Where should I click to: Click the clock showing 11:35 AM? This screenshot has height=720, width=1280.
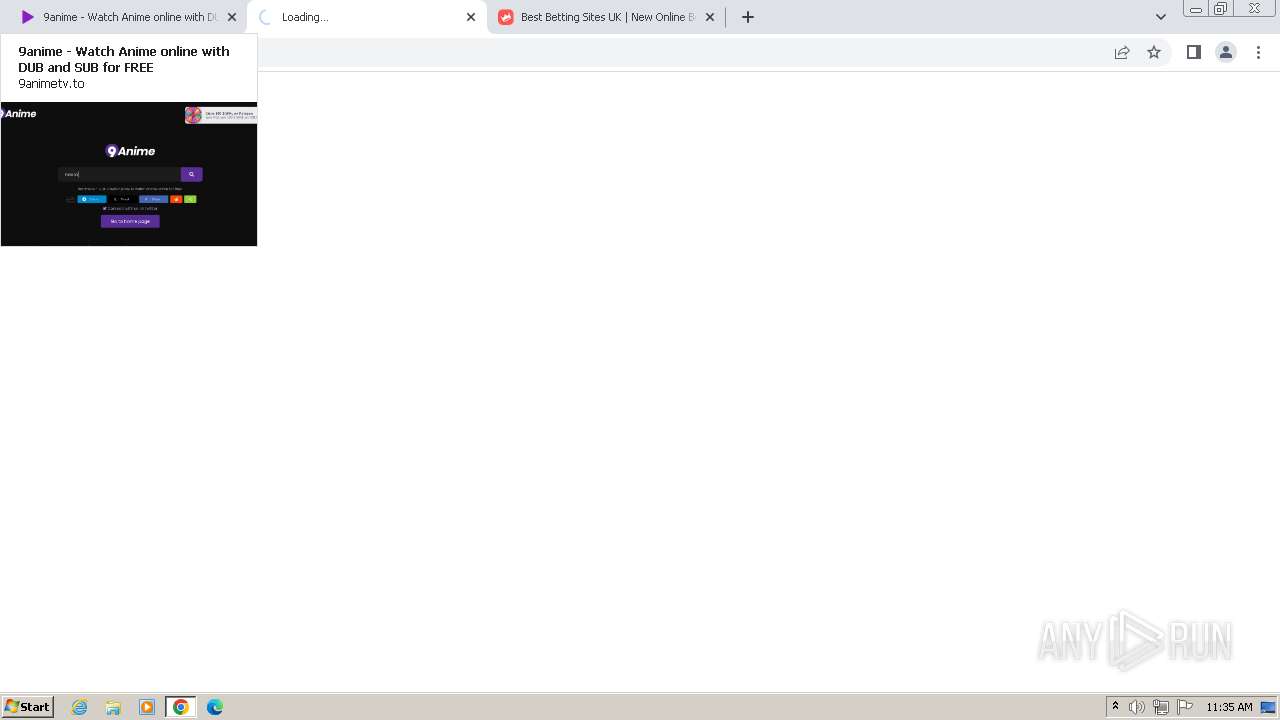(x=1229, y=707)
